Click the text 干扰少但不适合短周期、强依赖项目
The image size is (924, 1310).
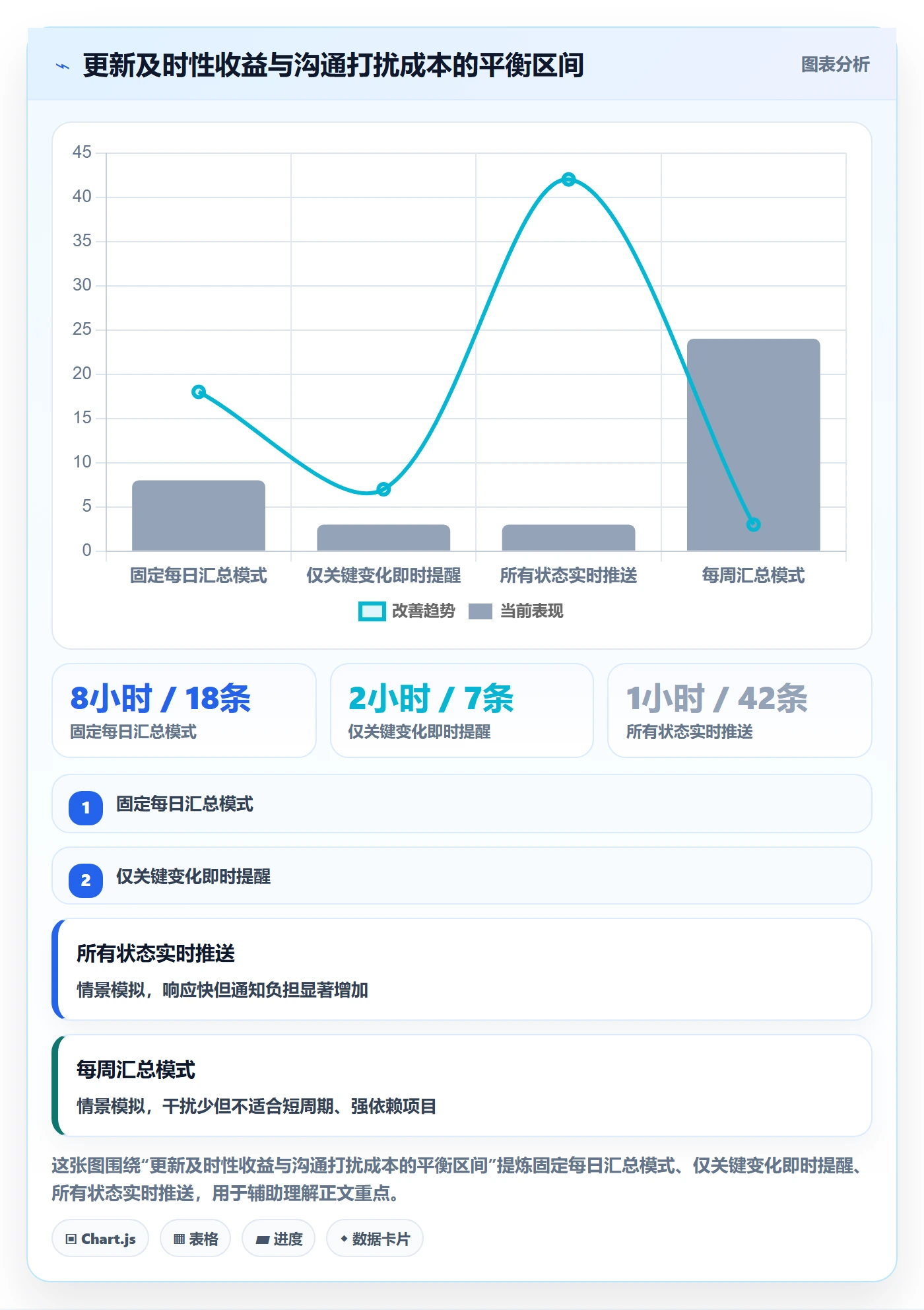click(300, 1107)
